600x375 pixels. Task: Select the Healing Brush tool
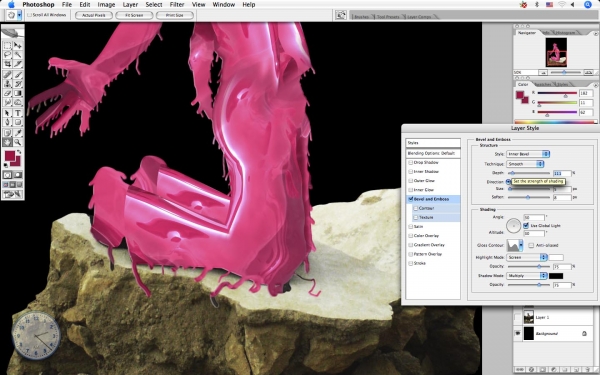click(x=7, y=75)
